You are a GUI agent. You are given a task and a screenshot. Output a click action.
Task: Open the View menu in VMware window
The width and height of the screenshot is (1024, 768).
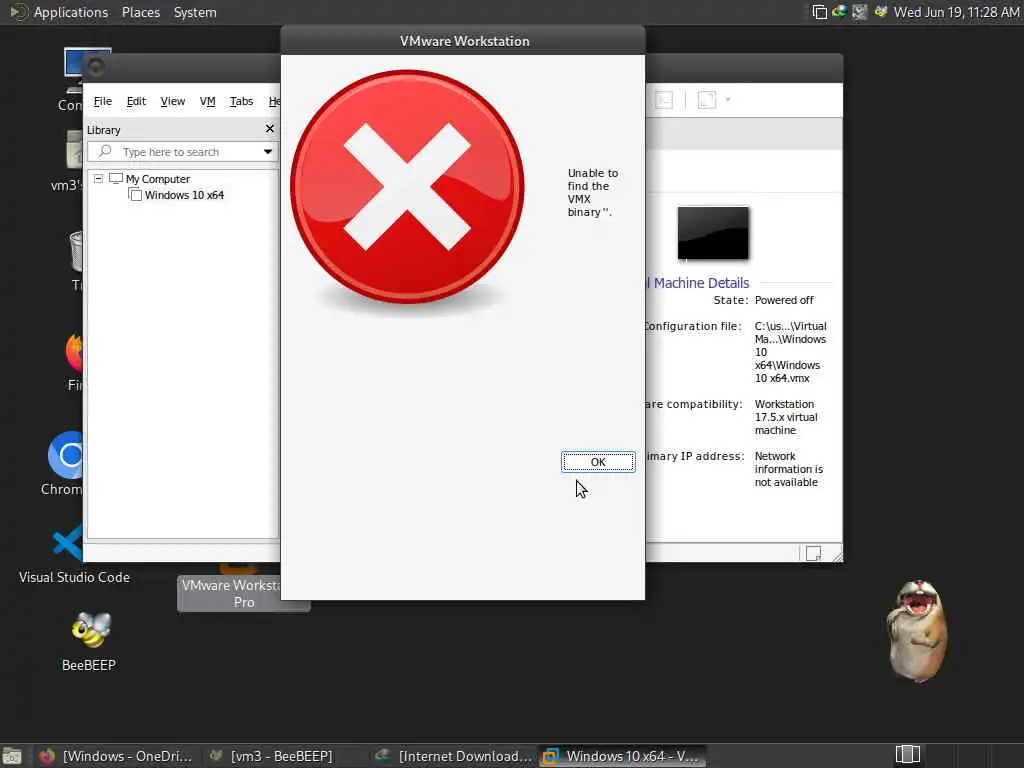point(172,101)
